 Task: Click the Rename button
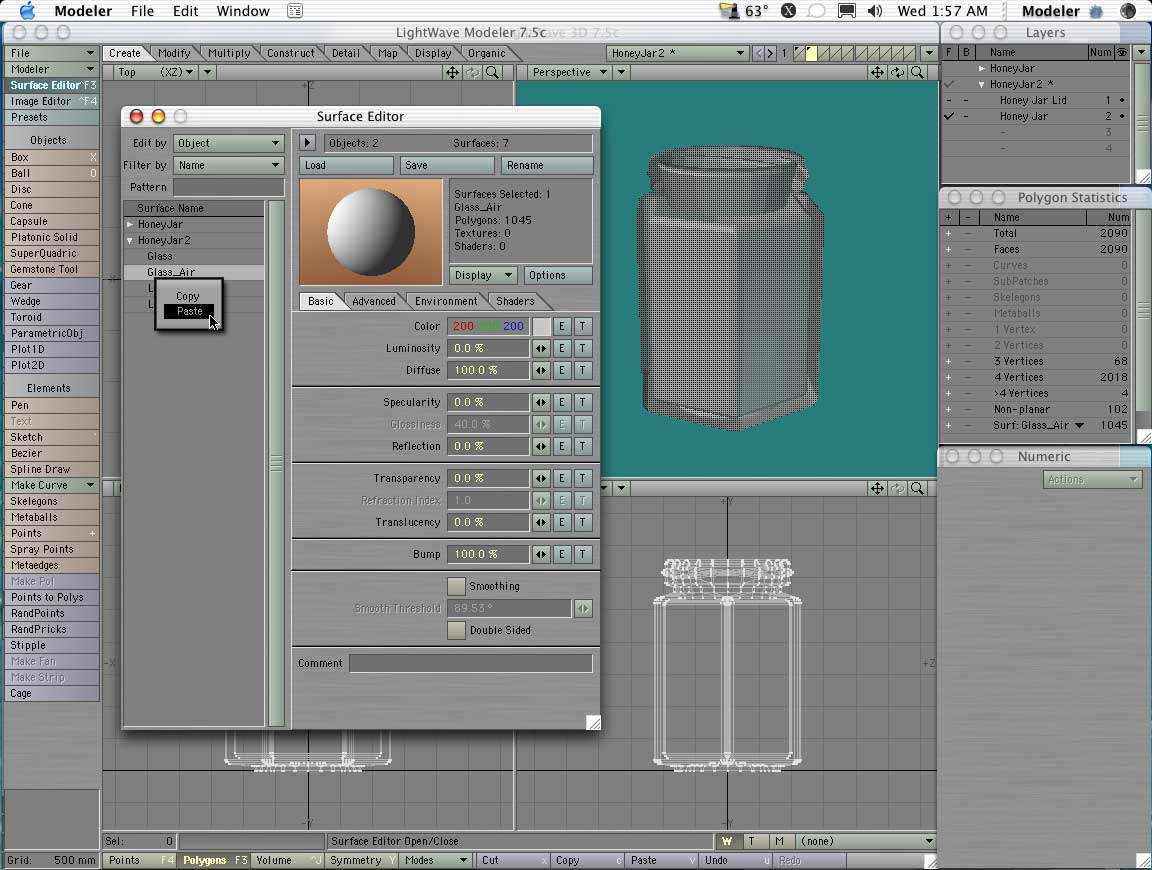tap(547, 165)
